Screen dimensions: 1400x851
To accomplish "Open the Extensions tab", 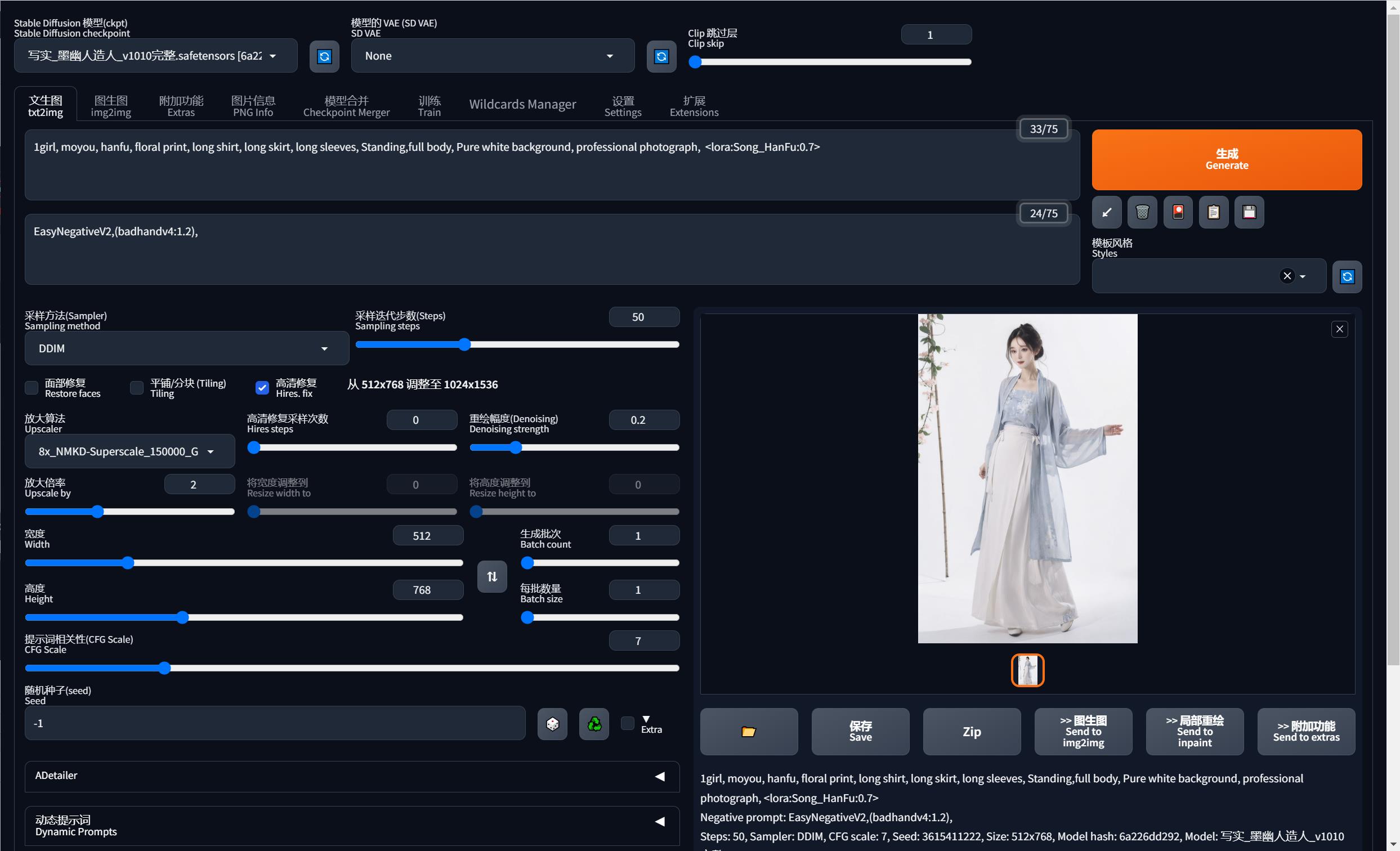I will coord(694,106).
